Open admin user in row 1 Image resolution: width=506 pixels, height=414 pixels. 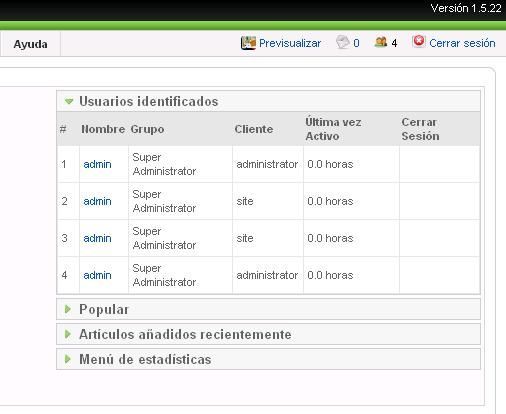point(97,164)
